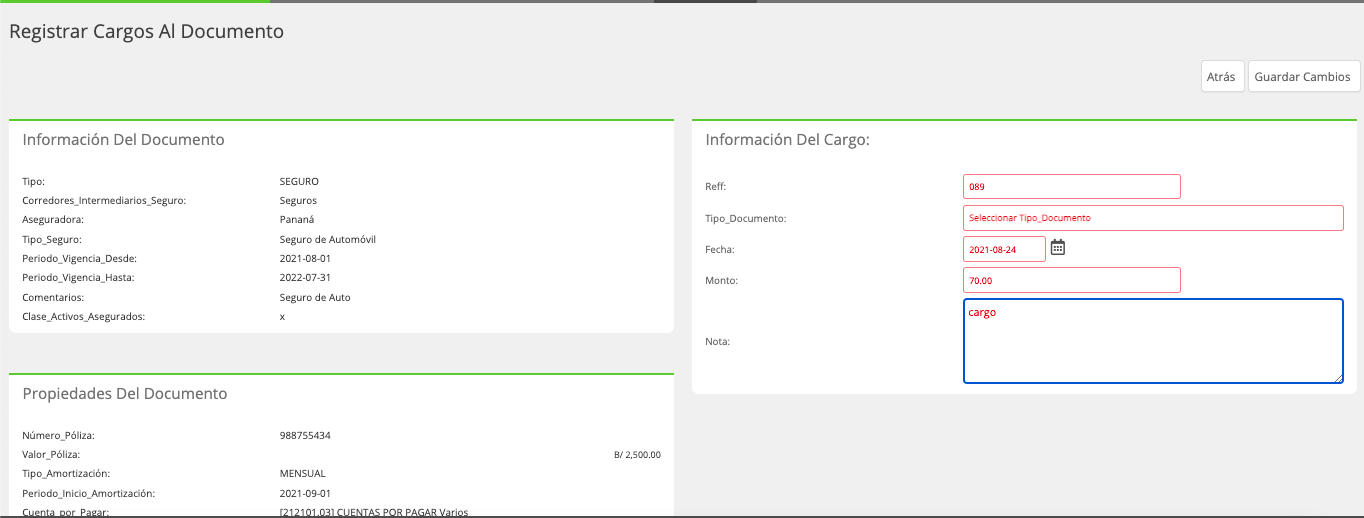Click the Reff field label
Screen dimensions: 1364x518
pos(716,187)
